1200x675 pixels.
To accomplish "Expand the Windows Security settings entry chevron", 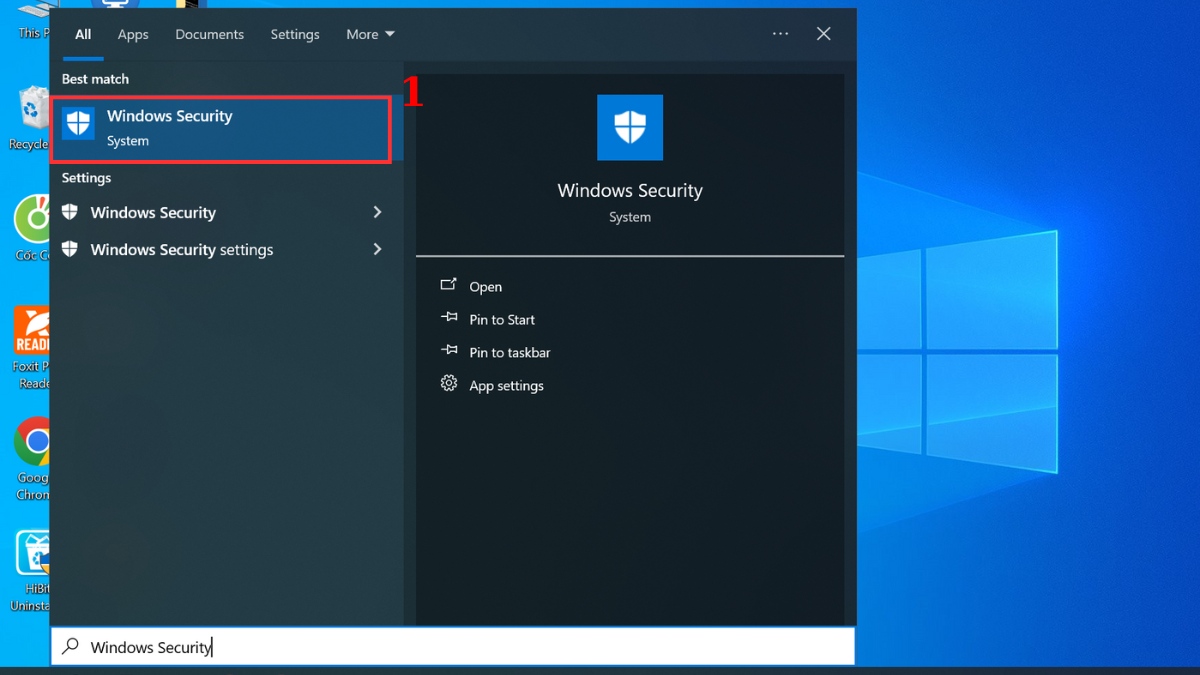I will click(377, 249).
